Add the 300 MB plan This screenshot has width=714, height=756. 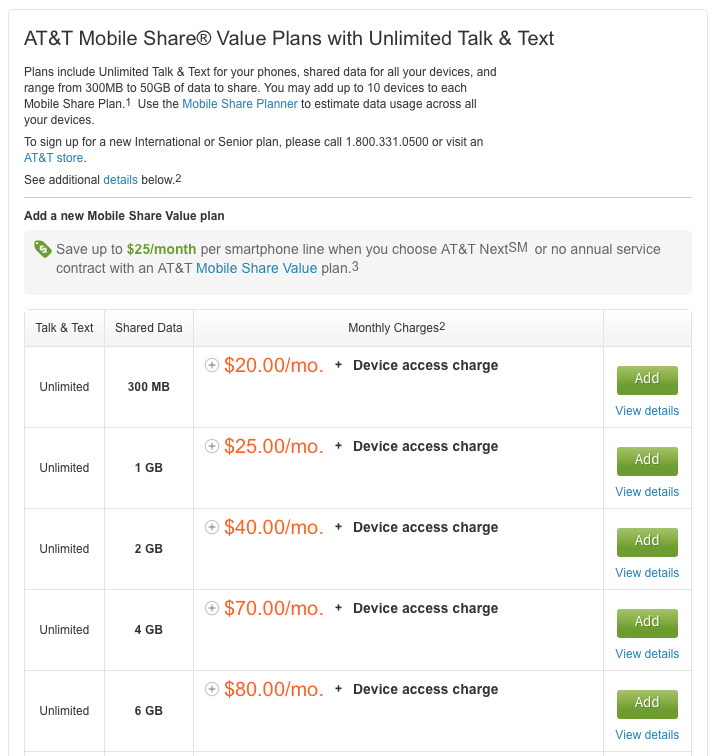tap(647, 380)
